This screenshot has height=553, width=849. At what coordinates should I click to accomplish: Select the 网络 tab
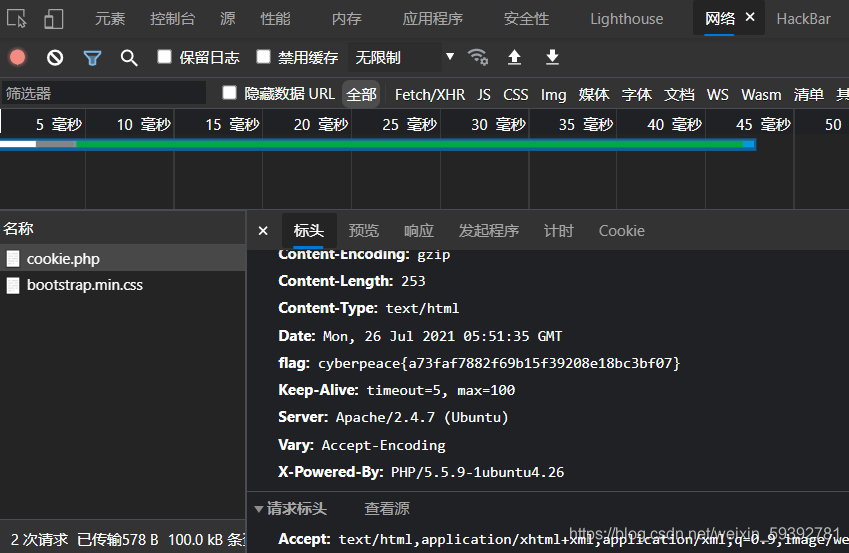(720, 19)
